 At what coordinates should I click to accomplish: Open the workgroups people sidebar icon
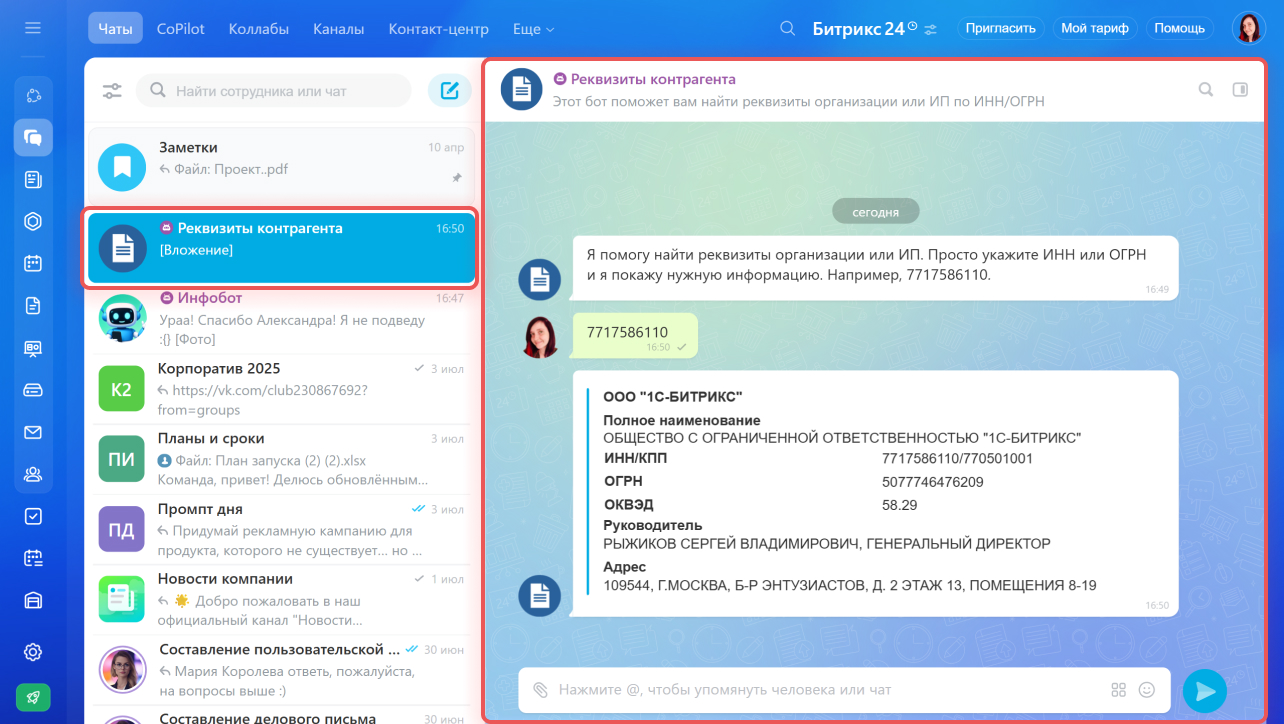[x=33, y=474]
